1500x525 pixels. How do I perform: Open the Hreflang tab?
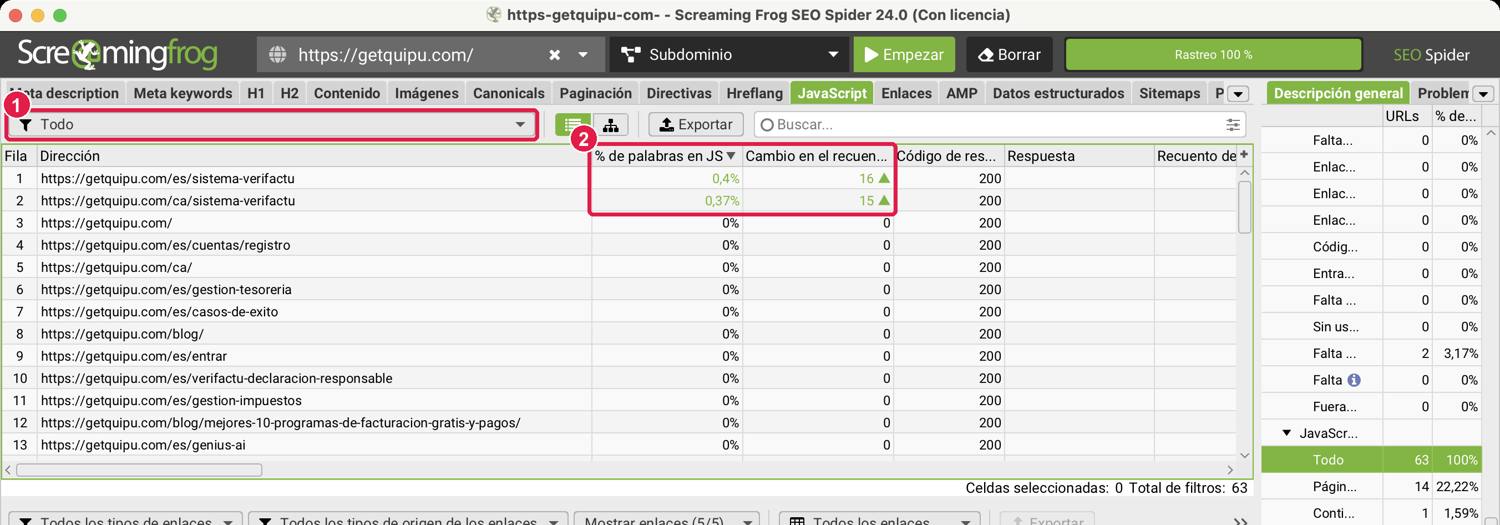pyautogui.click(x=754, y=93)
